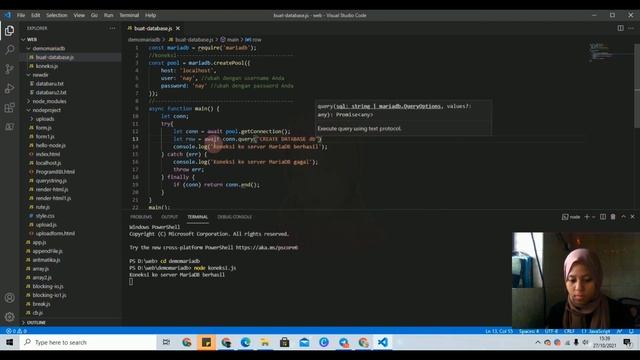Split the editor to the right
The width and height of the screenshot is (640, 360).
pyautogui.click(x=620, y=28)
